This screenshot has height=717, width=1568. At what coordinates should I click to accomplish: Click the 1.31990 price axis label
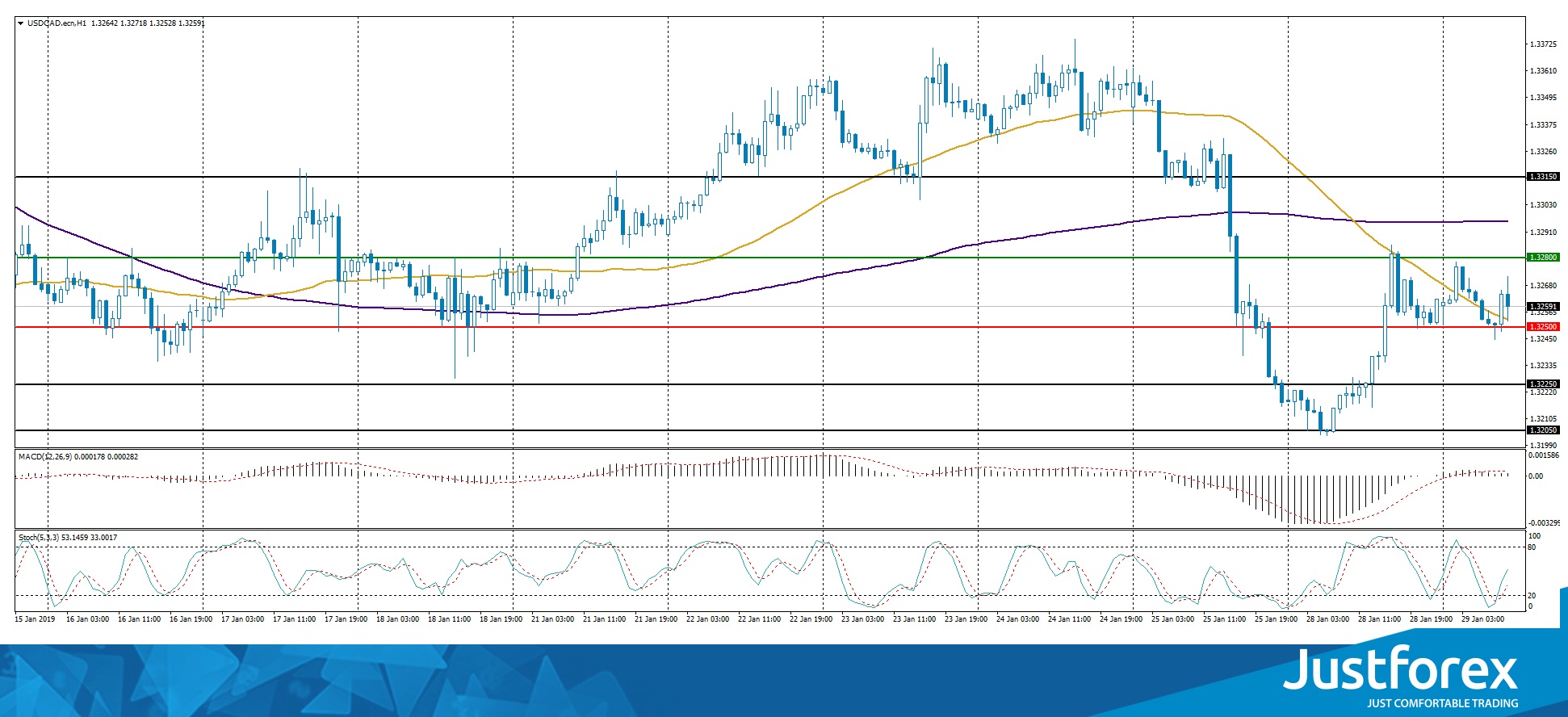coord(1544,445)
